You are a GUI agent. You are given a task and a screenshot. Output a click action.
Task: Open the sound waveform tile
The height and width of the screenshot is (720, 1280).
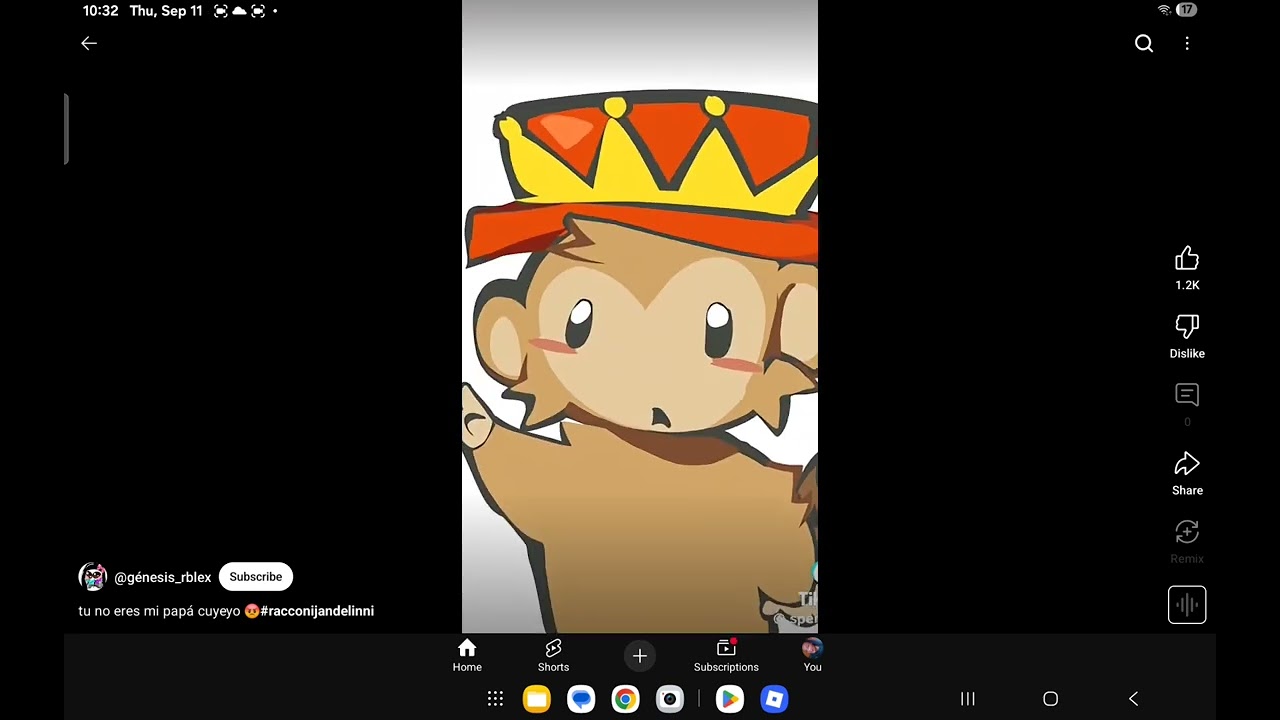(1187, 605)
